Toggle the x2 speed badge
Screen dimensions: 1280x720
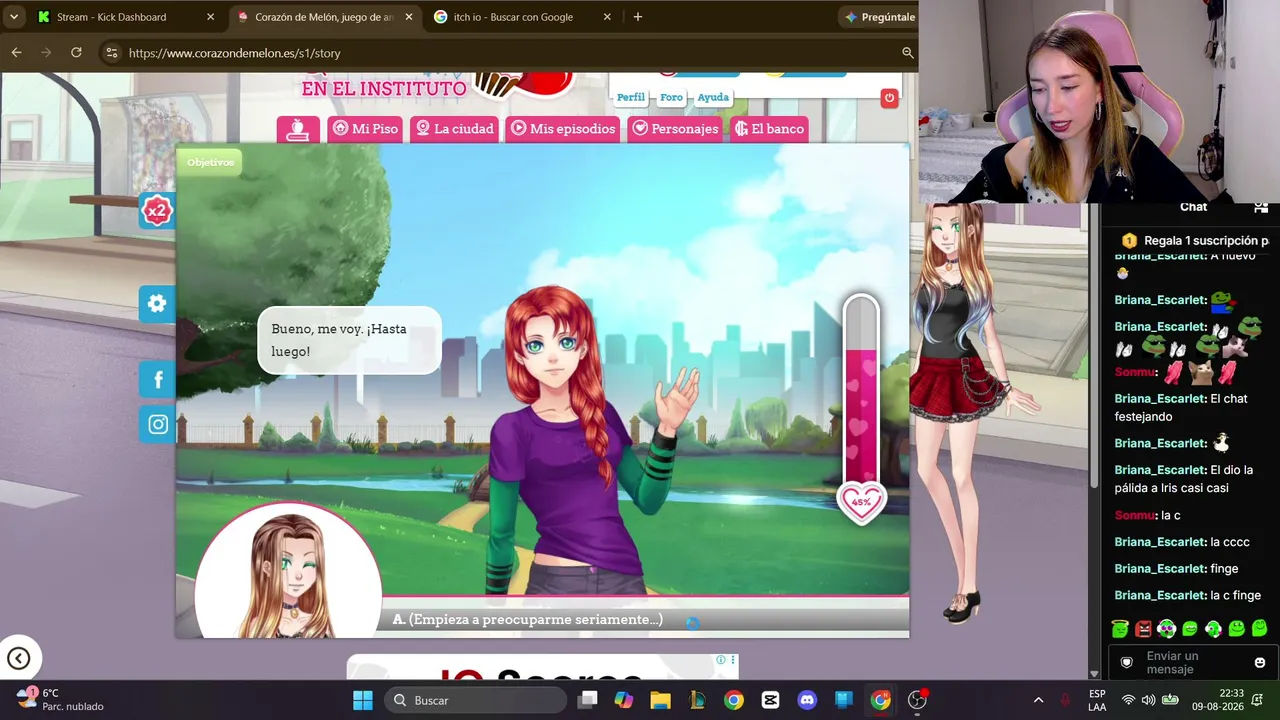[x=157, y=211]
